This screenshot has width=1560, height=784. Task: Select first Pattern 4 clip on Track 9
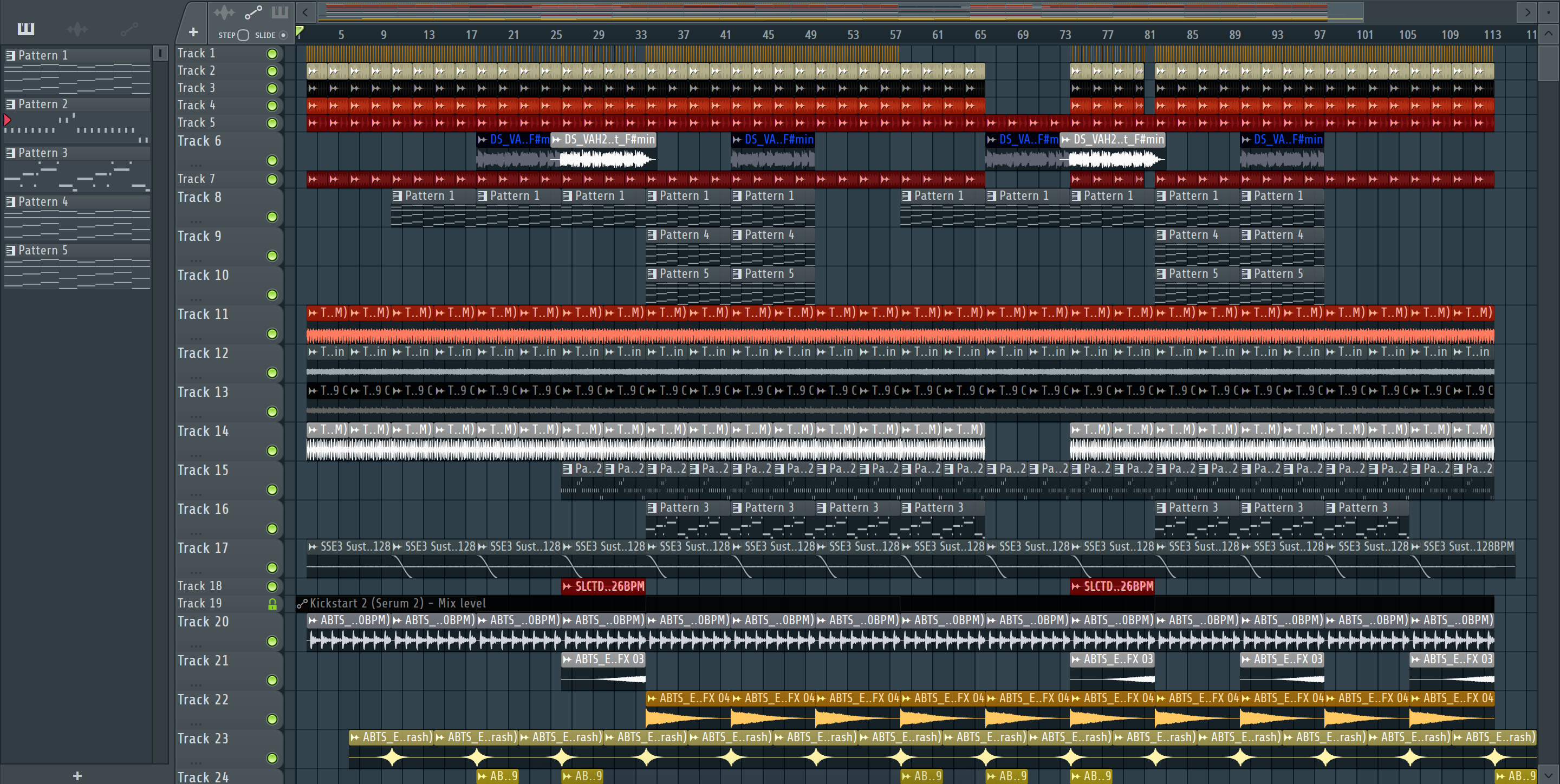point(688,246)
